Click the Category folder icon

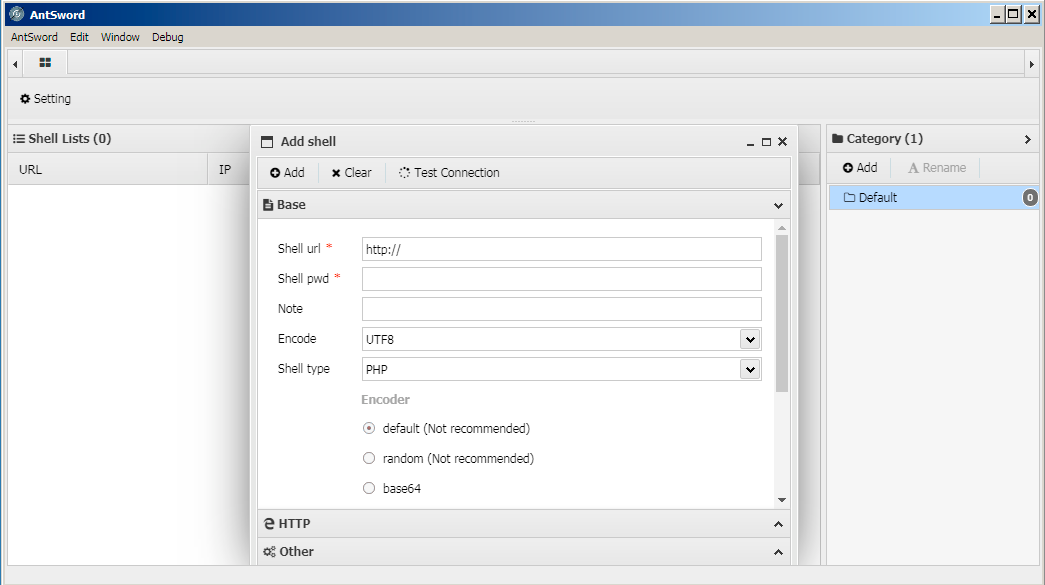[838, 139]
